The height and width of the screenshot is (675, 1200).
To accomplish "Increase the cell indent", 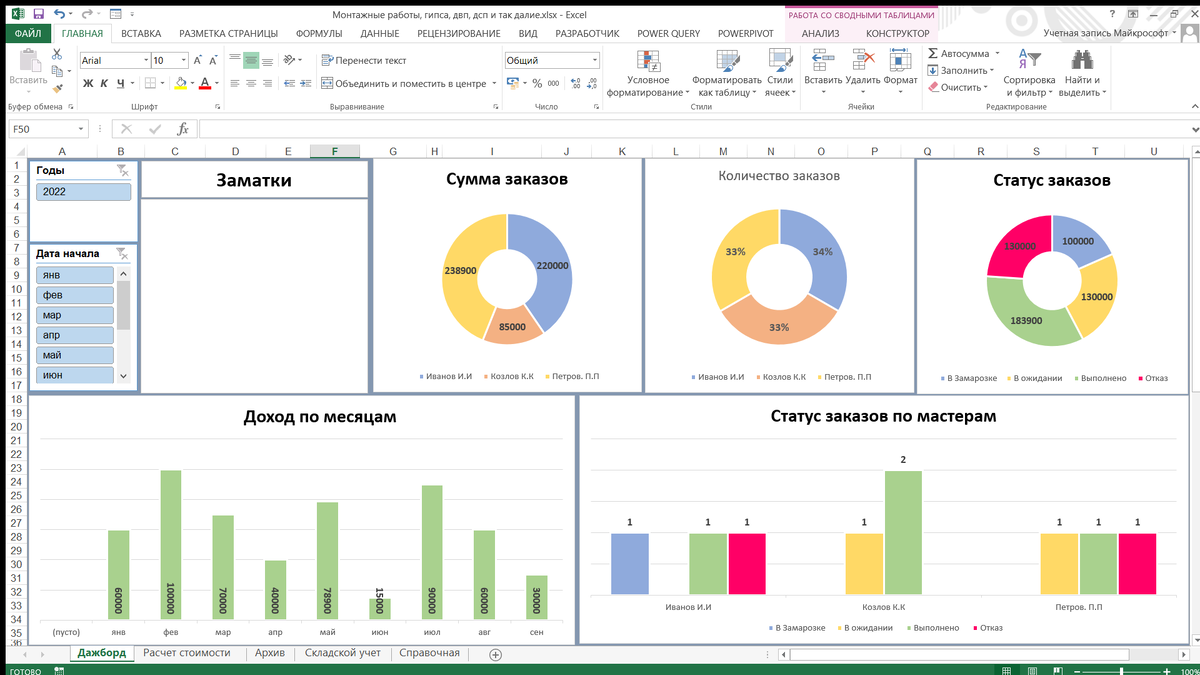I will click(304, 84).
